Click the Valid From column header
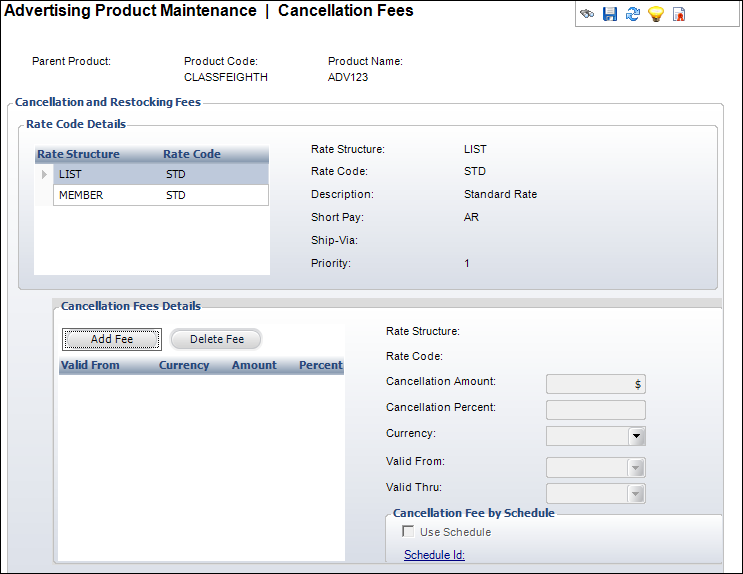The image size is (743, 574). (90, 365)
